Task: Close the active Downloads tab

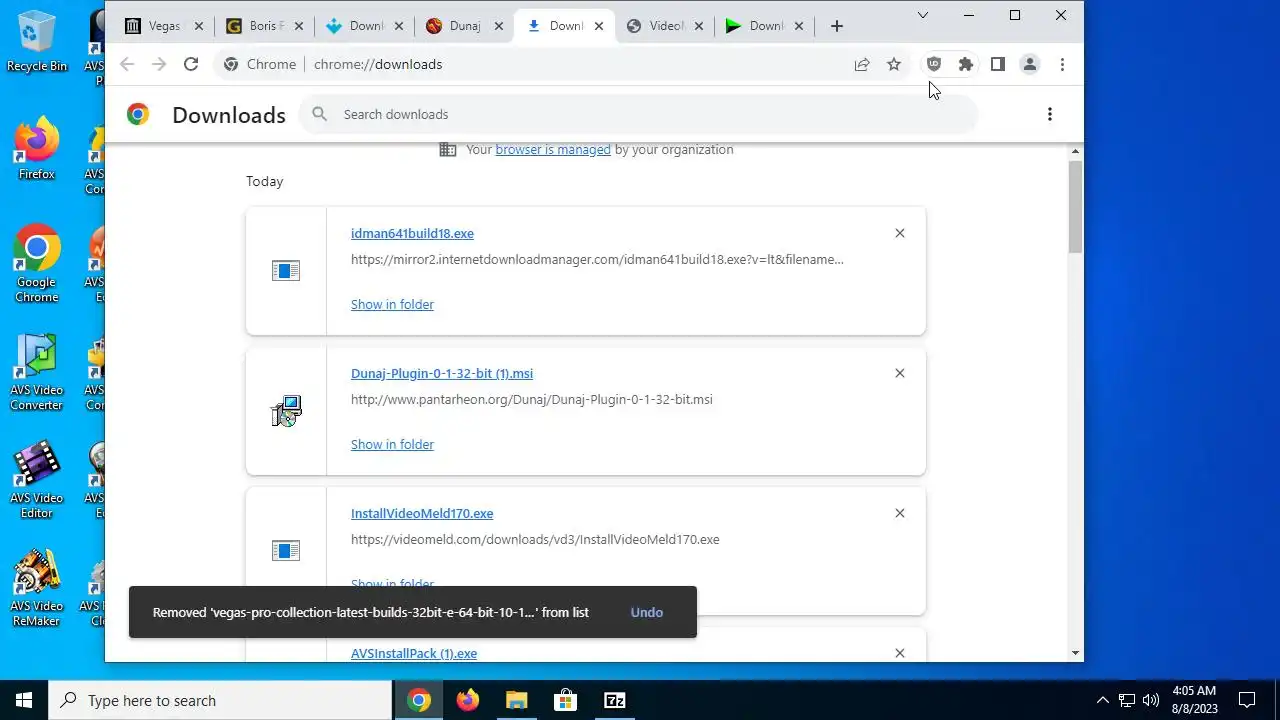Action: tap(599, 26)
